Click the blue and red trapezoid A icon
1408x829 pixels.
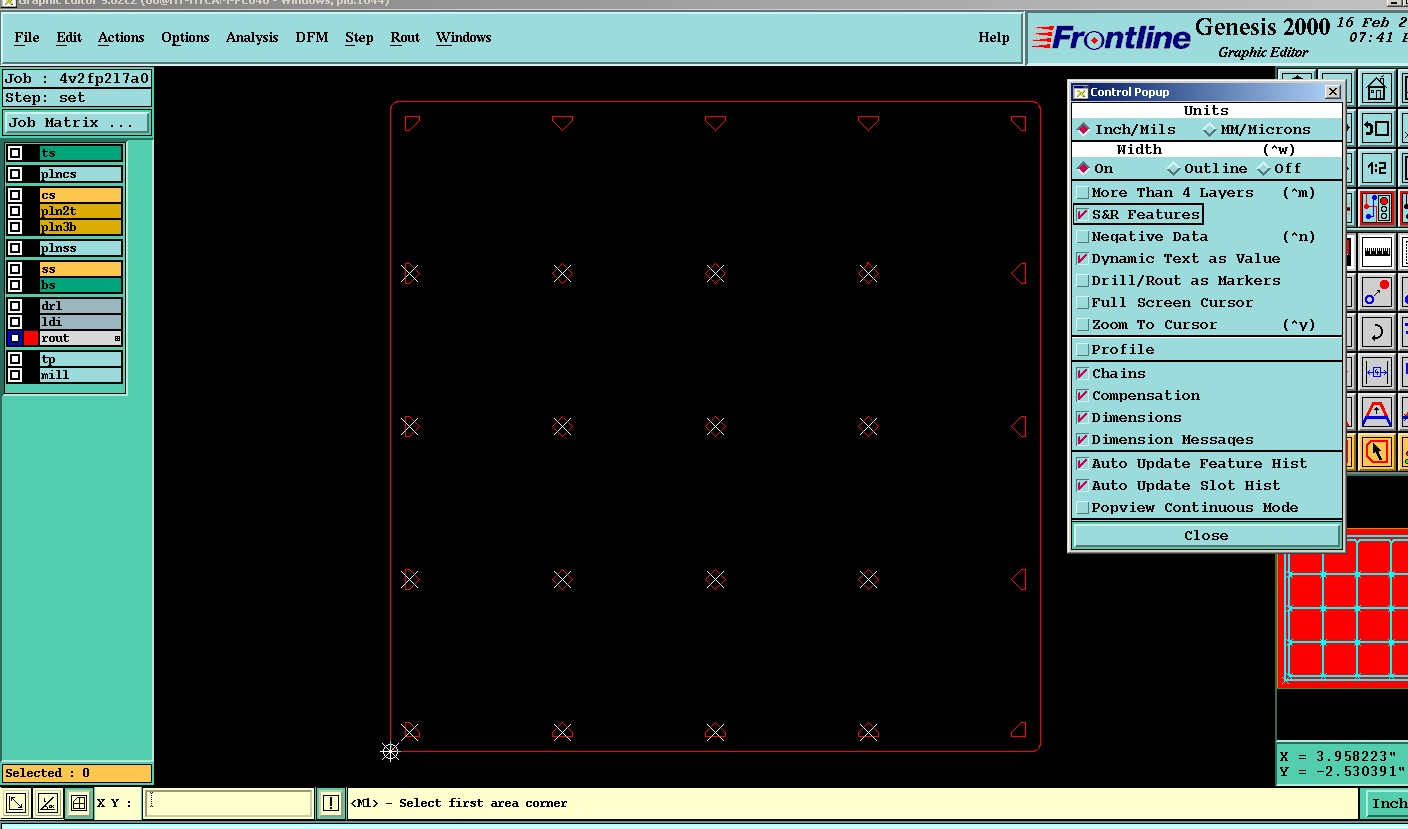coord(1377,412)
